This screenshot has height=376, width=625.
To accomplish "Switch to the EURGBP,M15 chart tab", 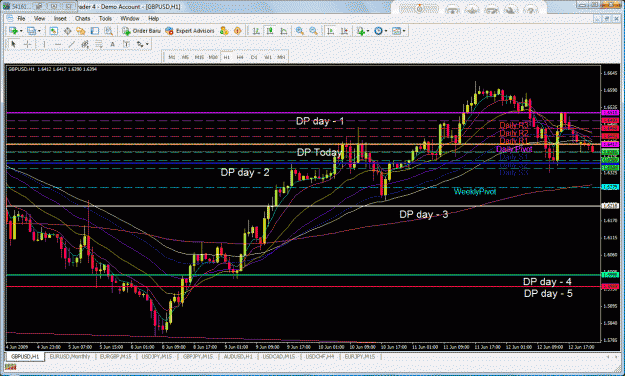I will 116,356.
